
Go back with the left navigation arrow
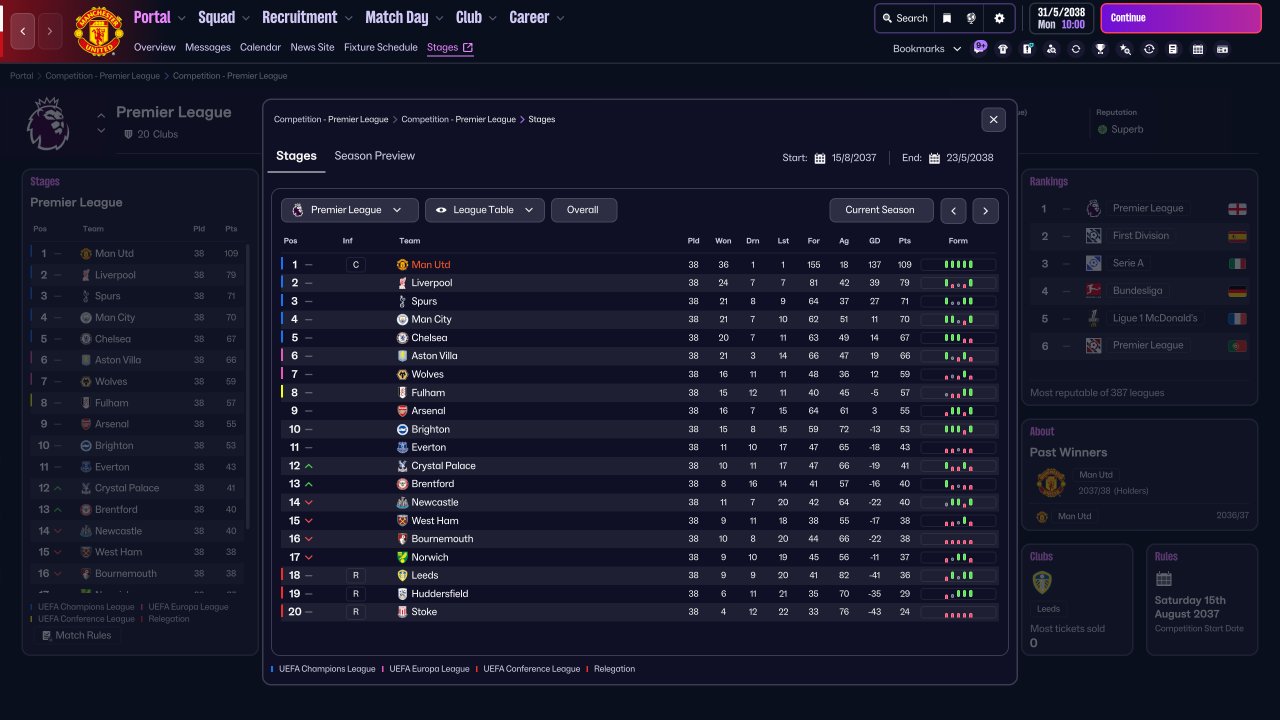click(x=23, y=31)
